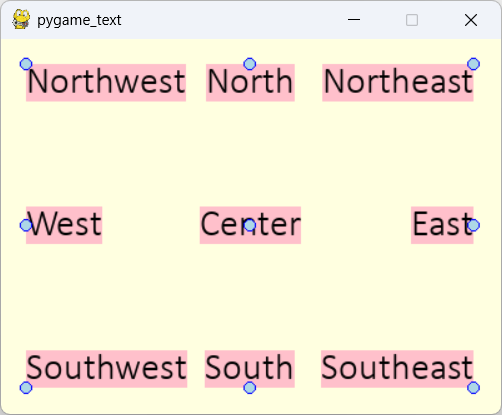Click the blue anchor dot above North
Image resolution: width=502 pixels, height=415 pixels.
point(250,64)
